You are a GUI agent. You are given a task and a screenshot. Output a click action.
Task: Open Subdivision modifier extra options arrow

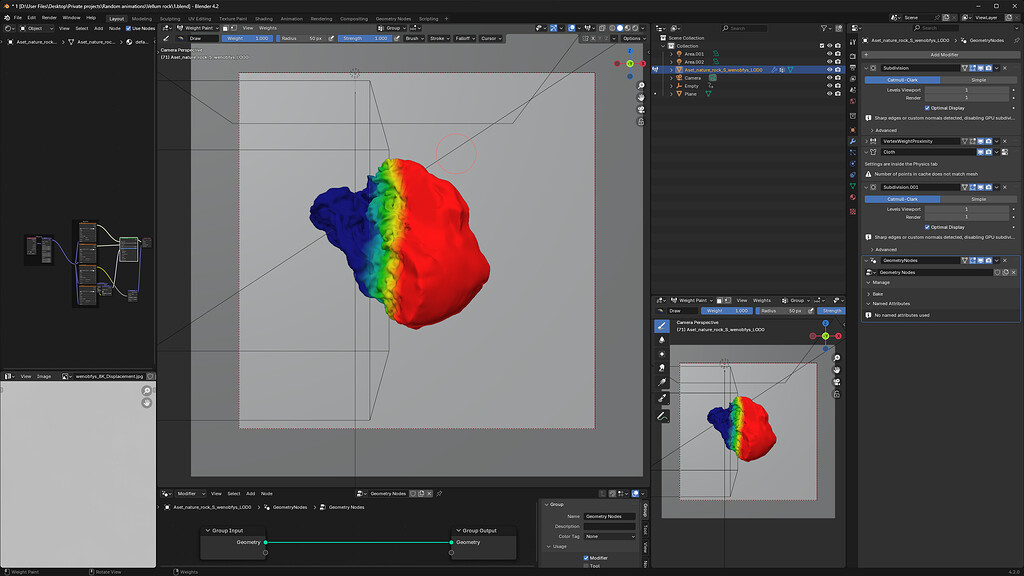click(997, 68)
